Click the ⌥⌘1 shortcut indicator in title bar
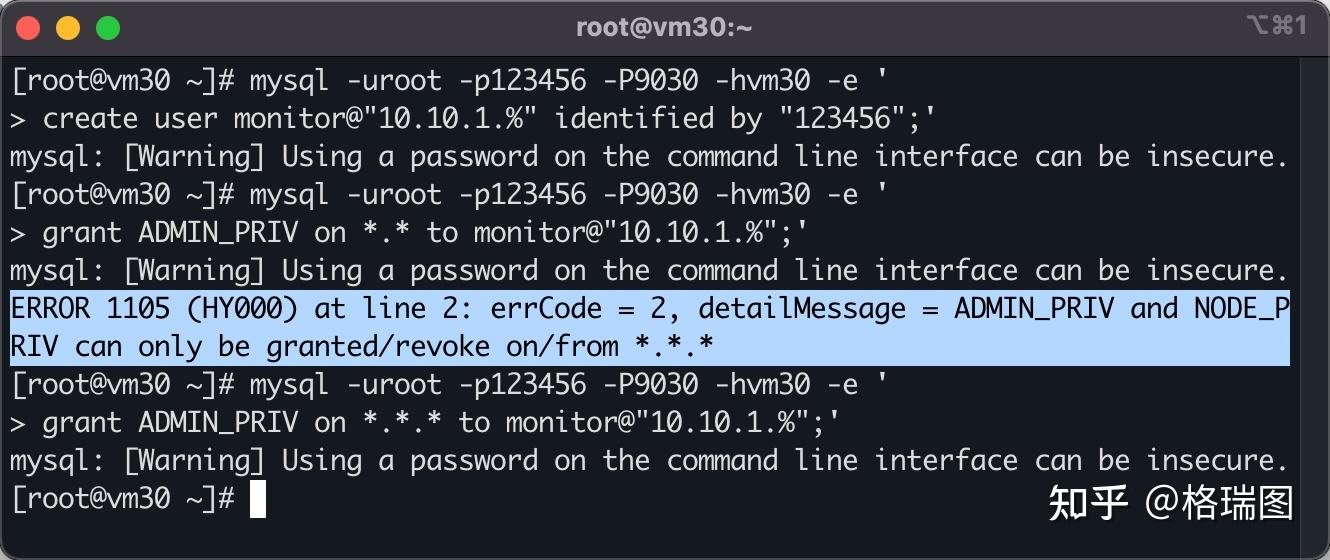This screenshot has width=1330, height=560. tap(1276, 26)
